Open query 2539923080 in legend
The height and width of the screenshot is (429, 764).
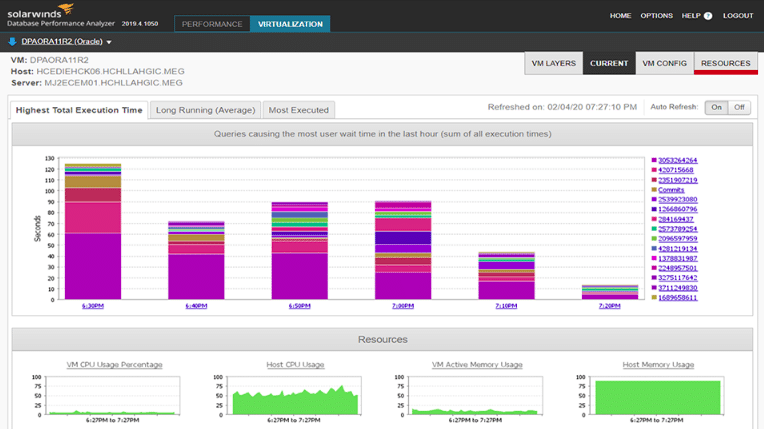point(677,199)
